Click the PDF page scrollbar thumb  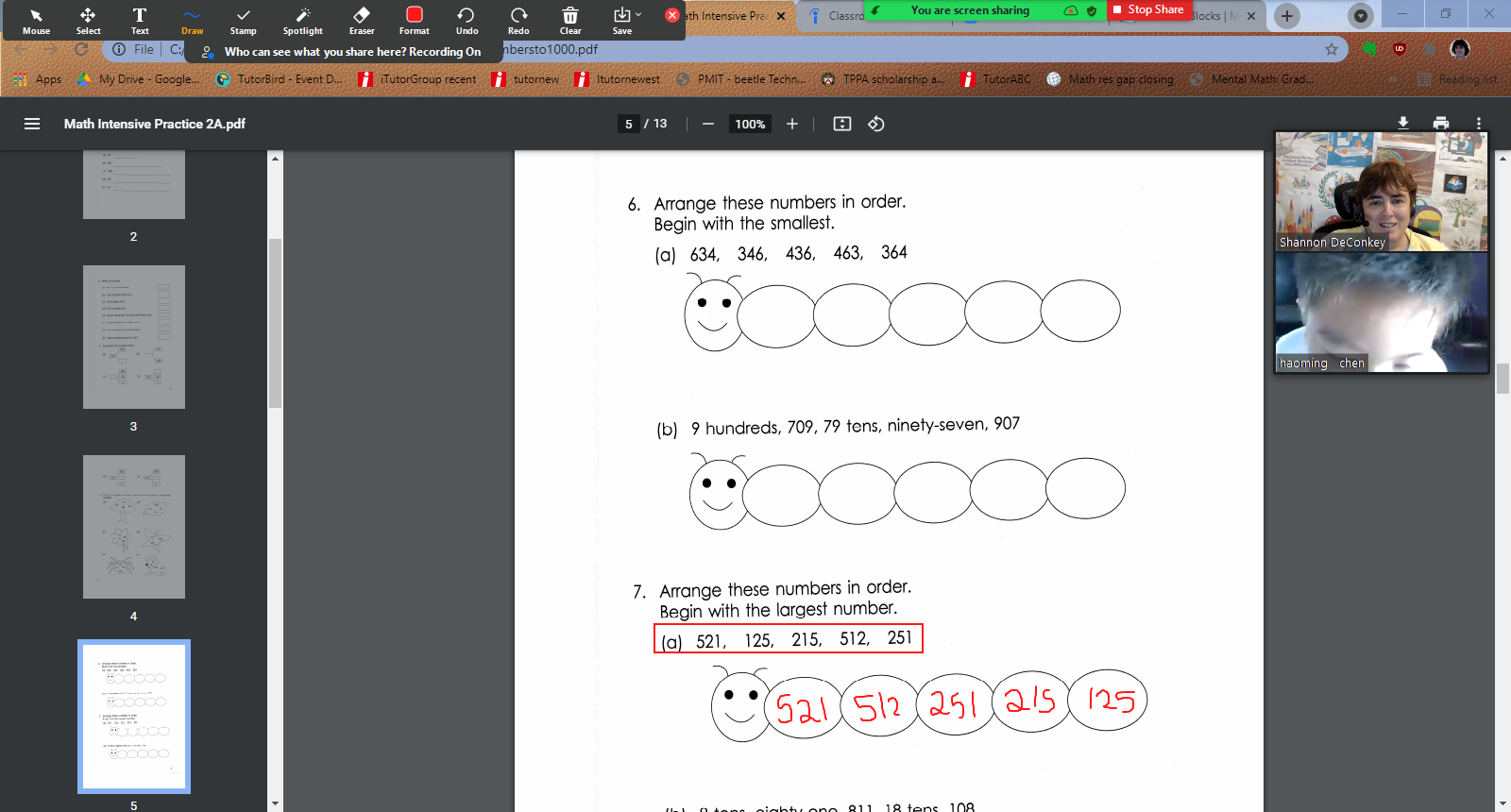point(1503,379)
